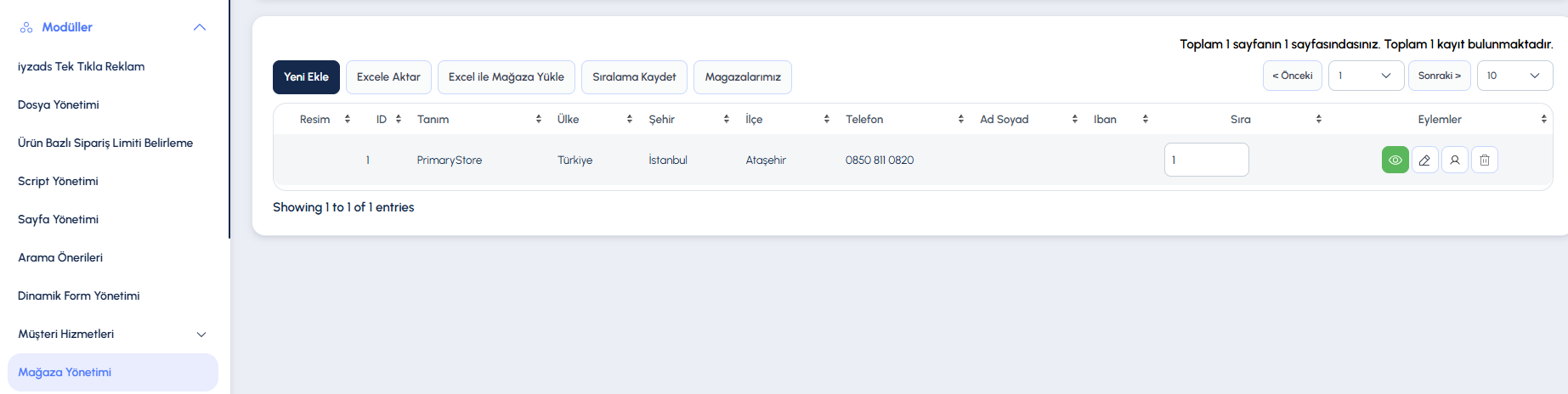Sort table by Ülke column arrows
Screen dimensions: 1568x394
pyautogui.click(x=630, y=119)
